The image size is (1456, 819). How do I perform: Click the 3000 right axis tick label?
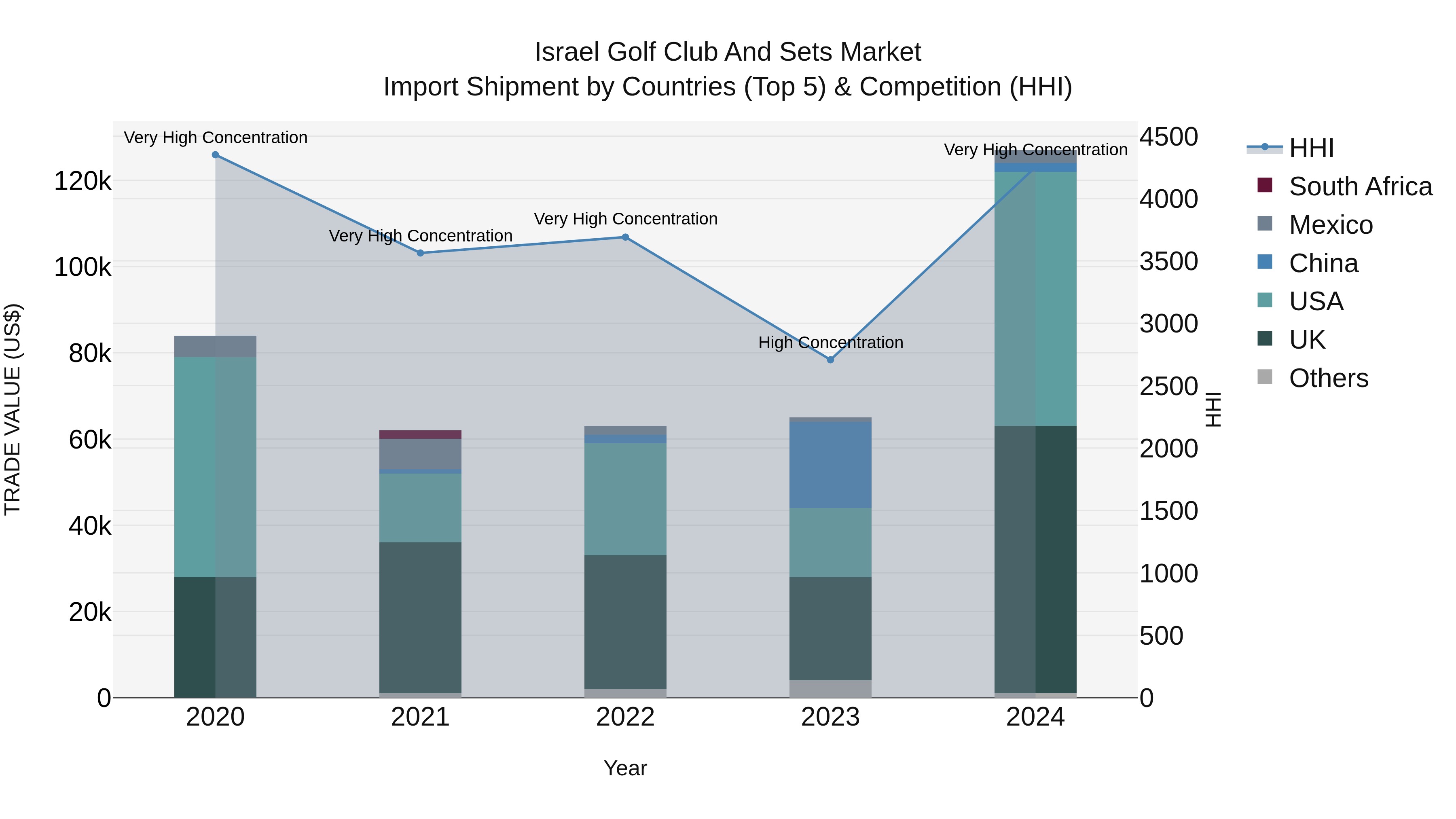click(x=1169, y=324)
